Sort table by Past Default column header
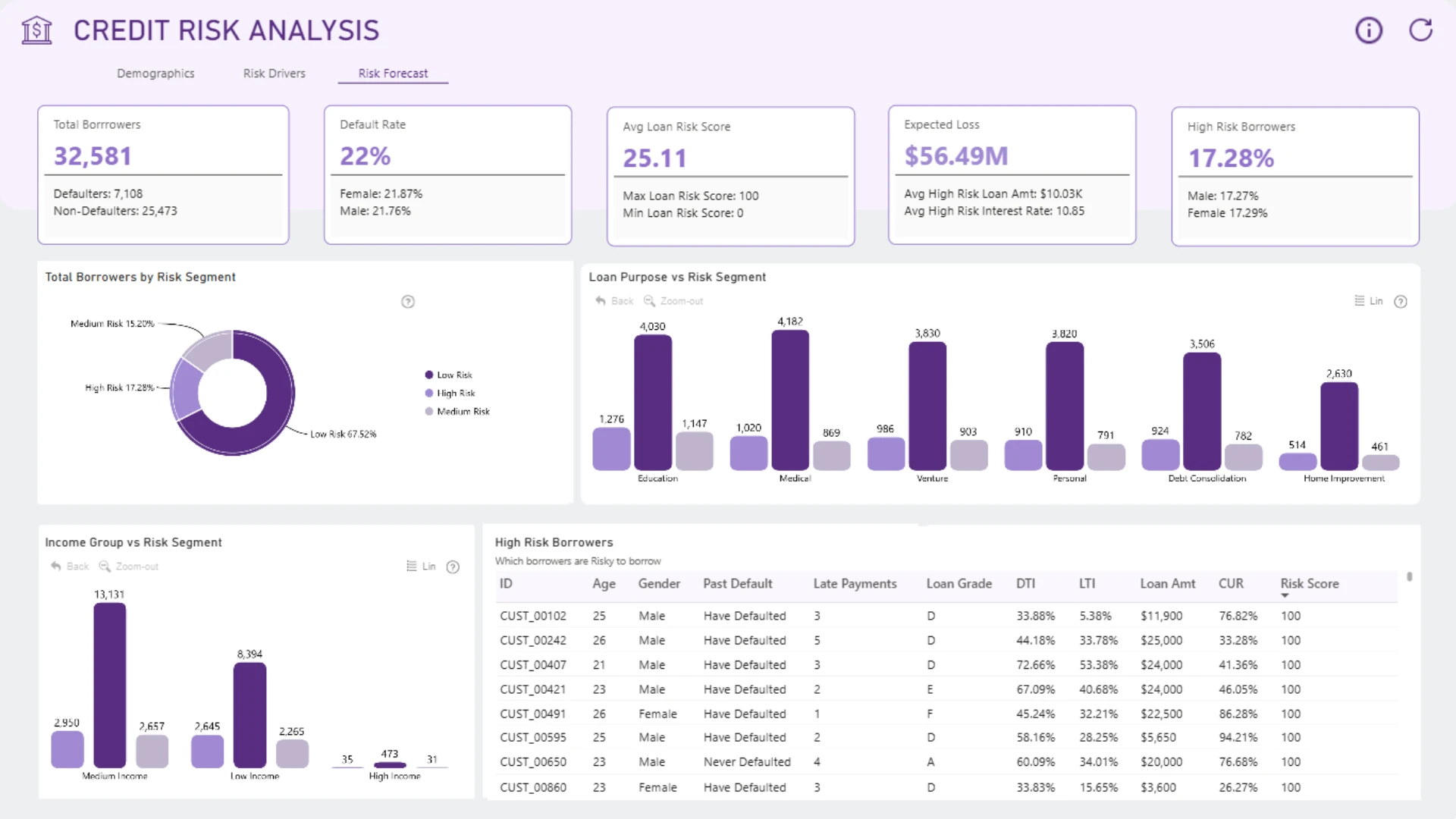The image size is (1456, 819). tap(737, 584)
